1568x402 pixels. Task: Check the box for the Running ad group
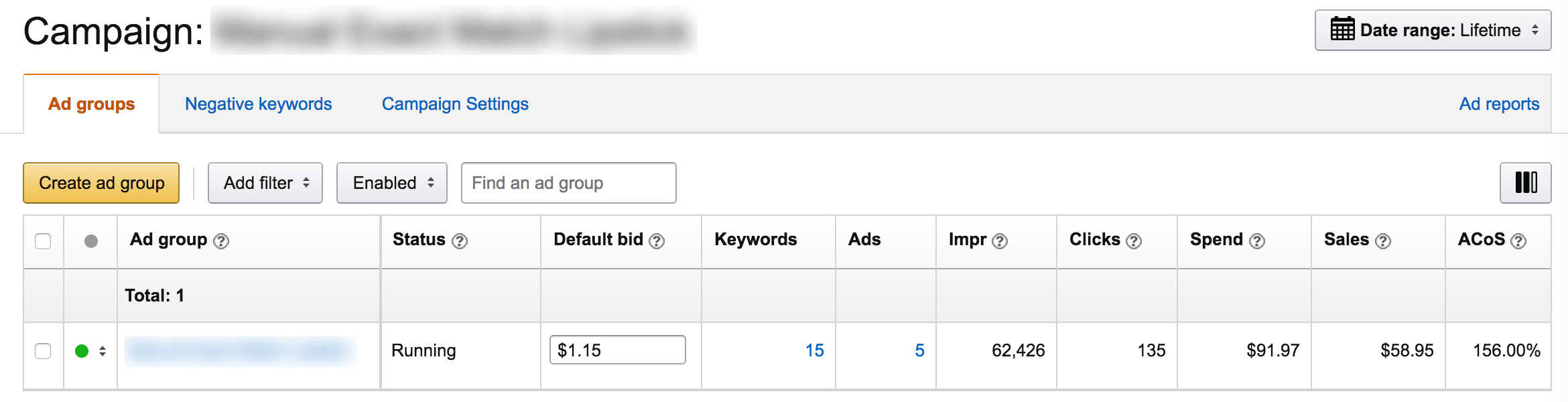point(43,351)
